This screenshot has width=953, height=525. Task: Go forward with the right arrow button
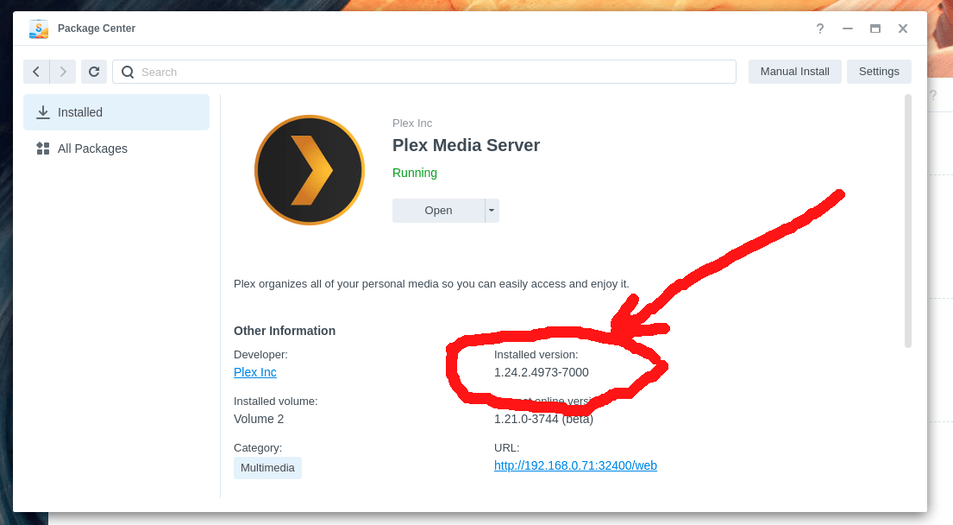click(x=63, y=72)
